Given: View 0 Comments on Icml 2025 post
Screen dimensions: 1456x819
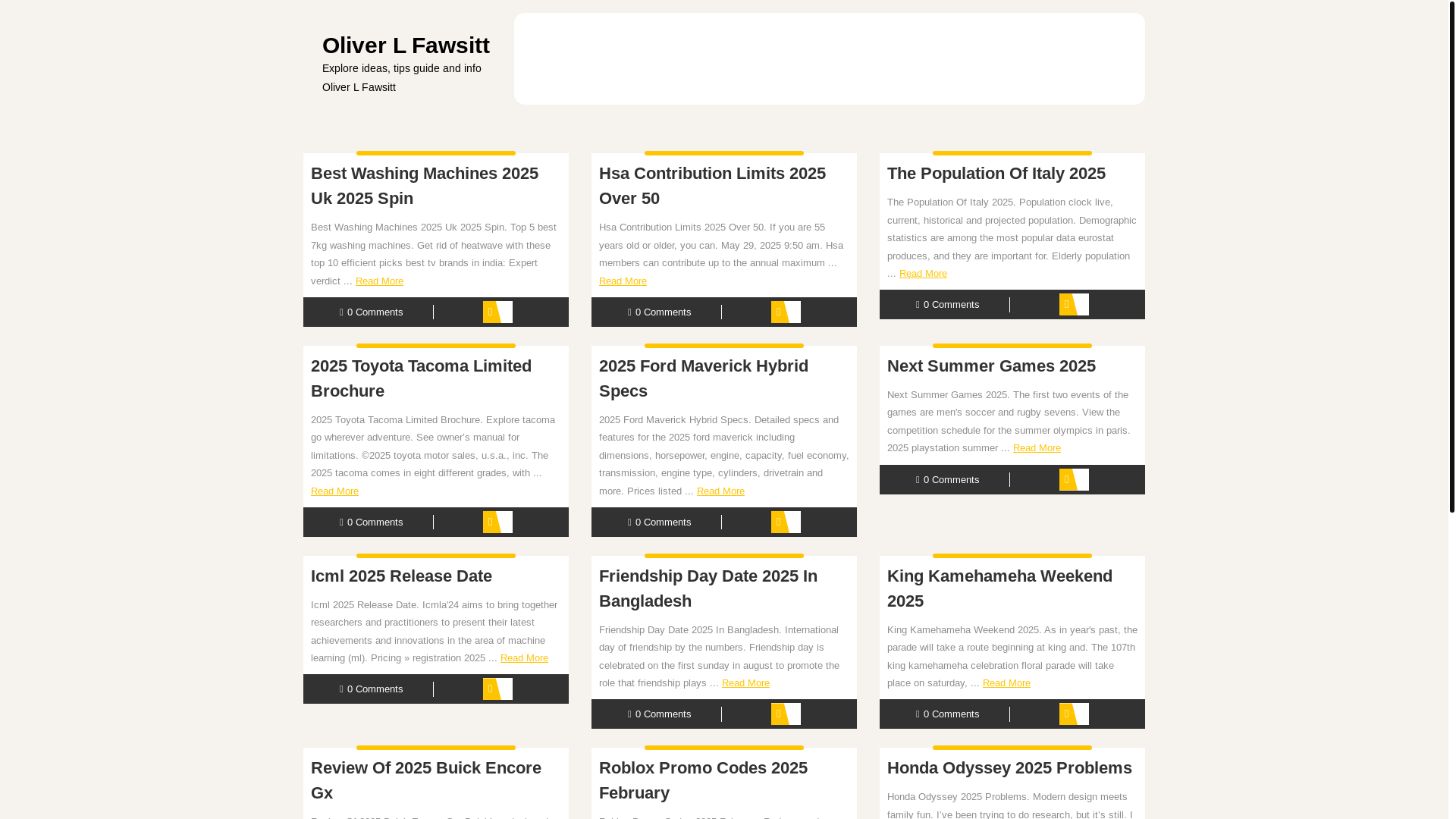Looking at the screenshot, I should point(372,689).
